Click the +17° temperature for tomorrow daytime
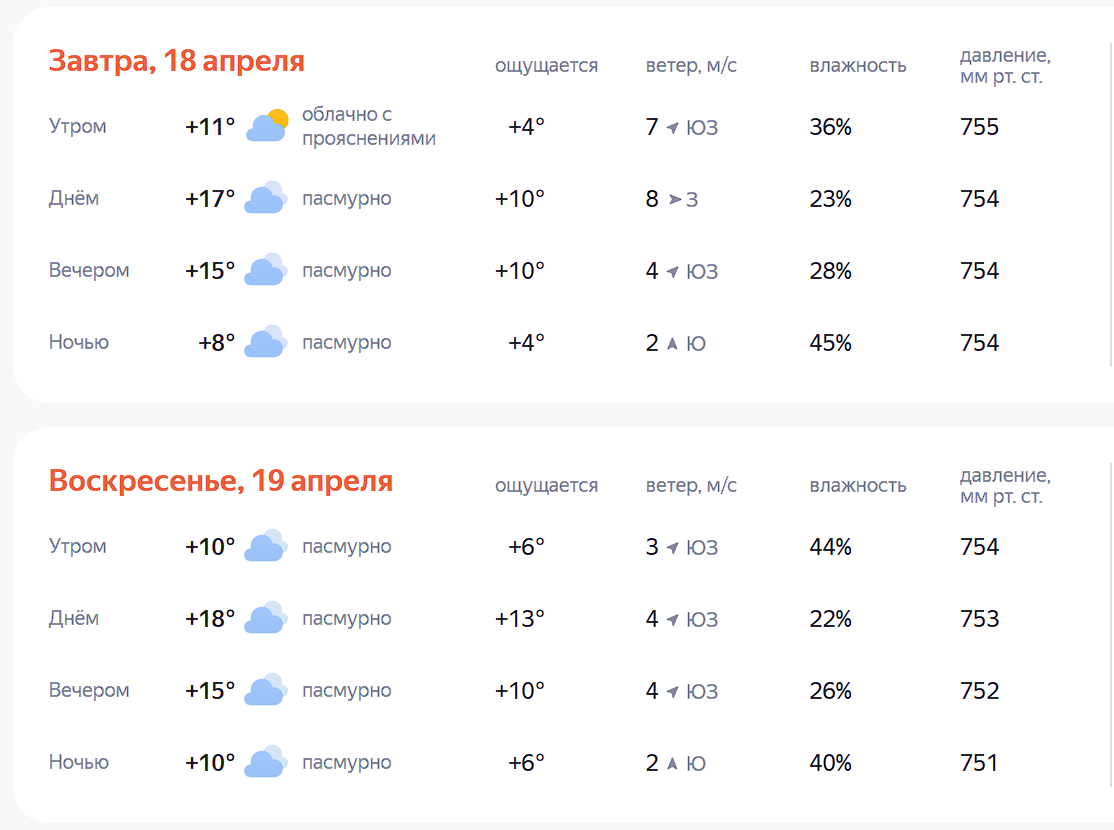The width and height of the screenshot is (1114, 830). tap(210, 198)
